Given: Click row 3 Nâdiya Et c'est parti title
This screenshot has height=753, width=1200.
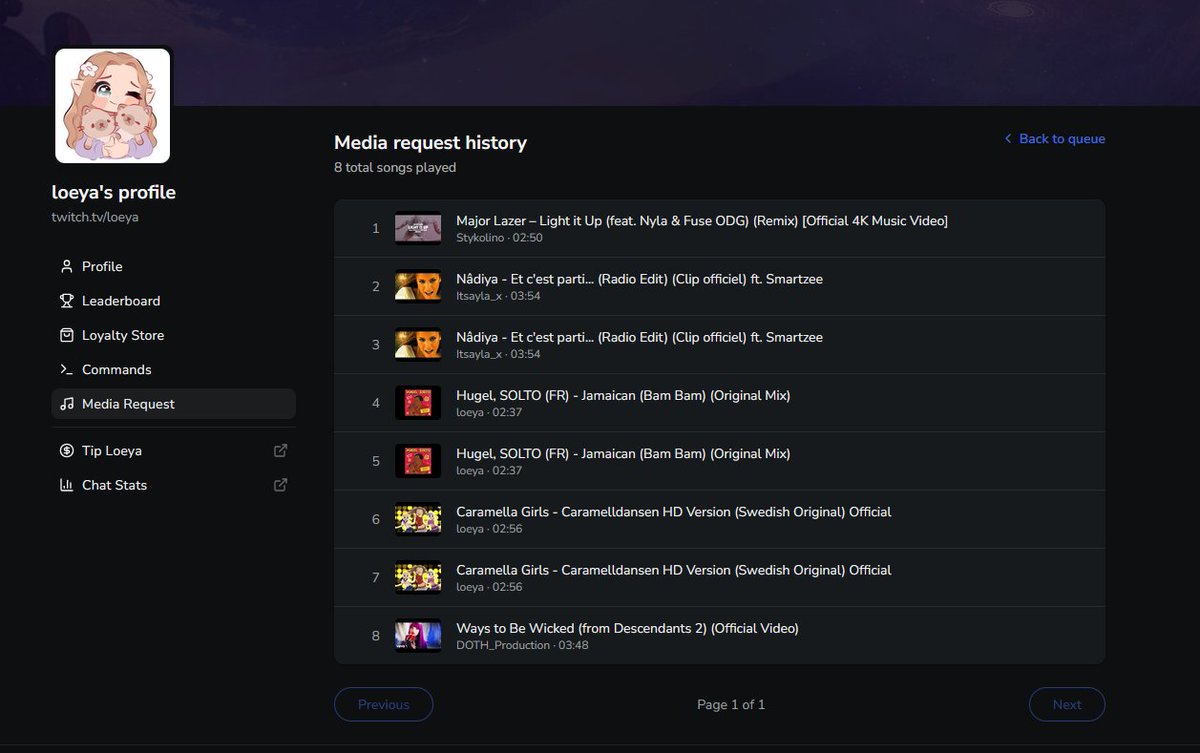Looking at the screenshot, I should 639,337.
